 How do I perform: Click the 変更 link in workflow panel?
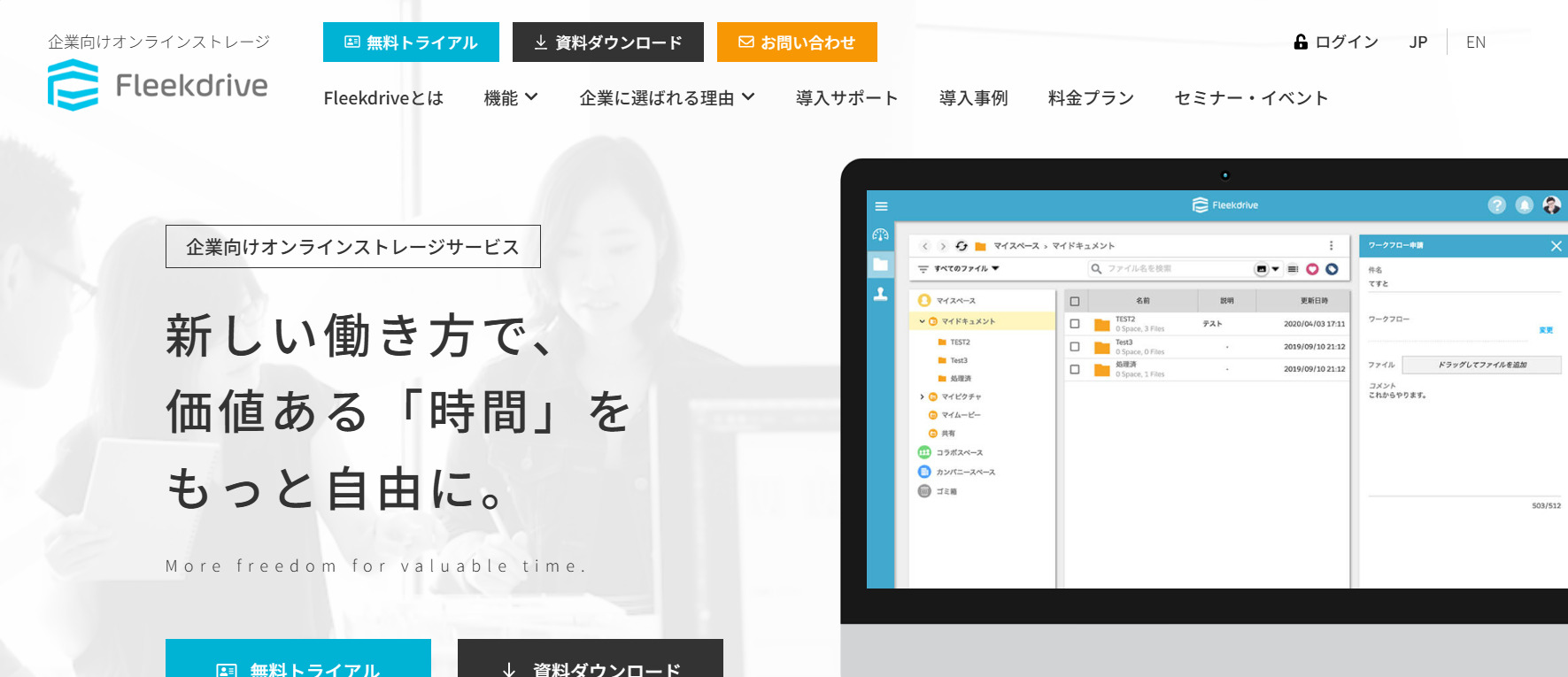click(1546, 330)
